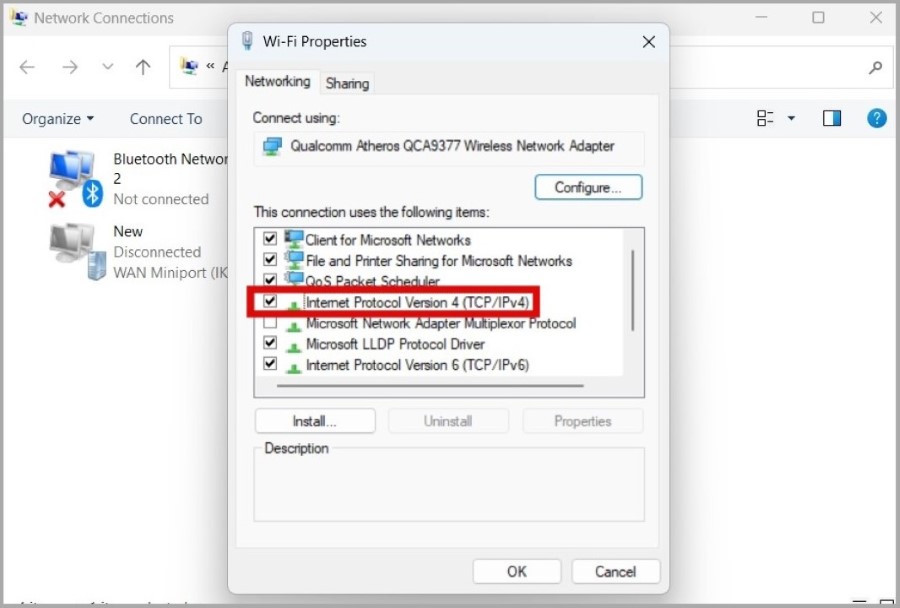Toggle Internet Protocol Version 4 checkbox
Screen dimensions: 900x608
(270, 301)
